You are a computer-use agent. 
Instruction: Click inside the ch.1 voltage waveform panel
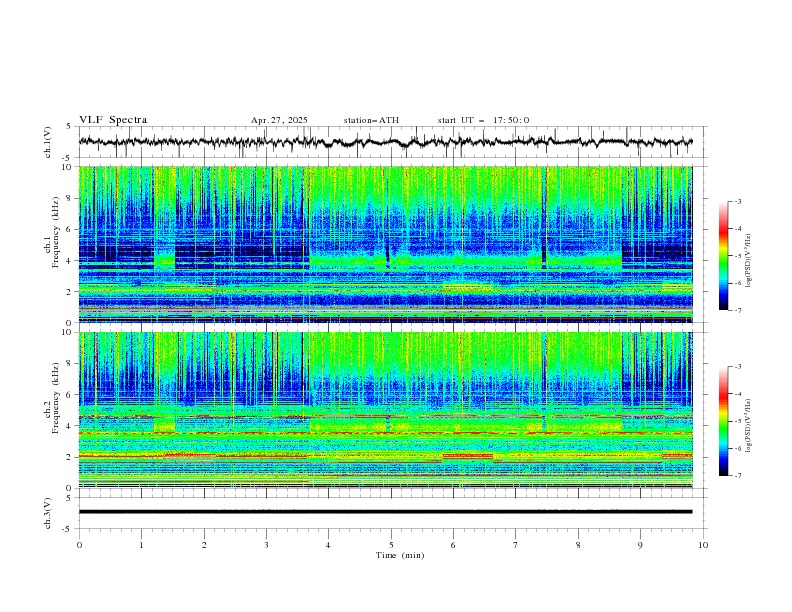[393, 142]
